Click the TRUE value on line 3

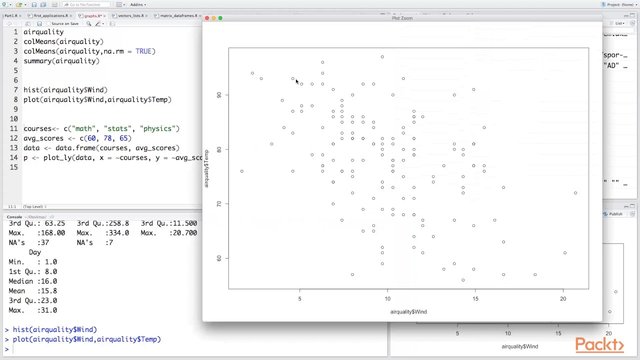[x=143, y=51]
